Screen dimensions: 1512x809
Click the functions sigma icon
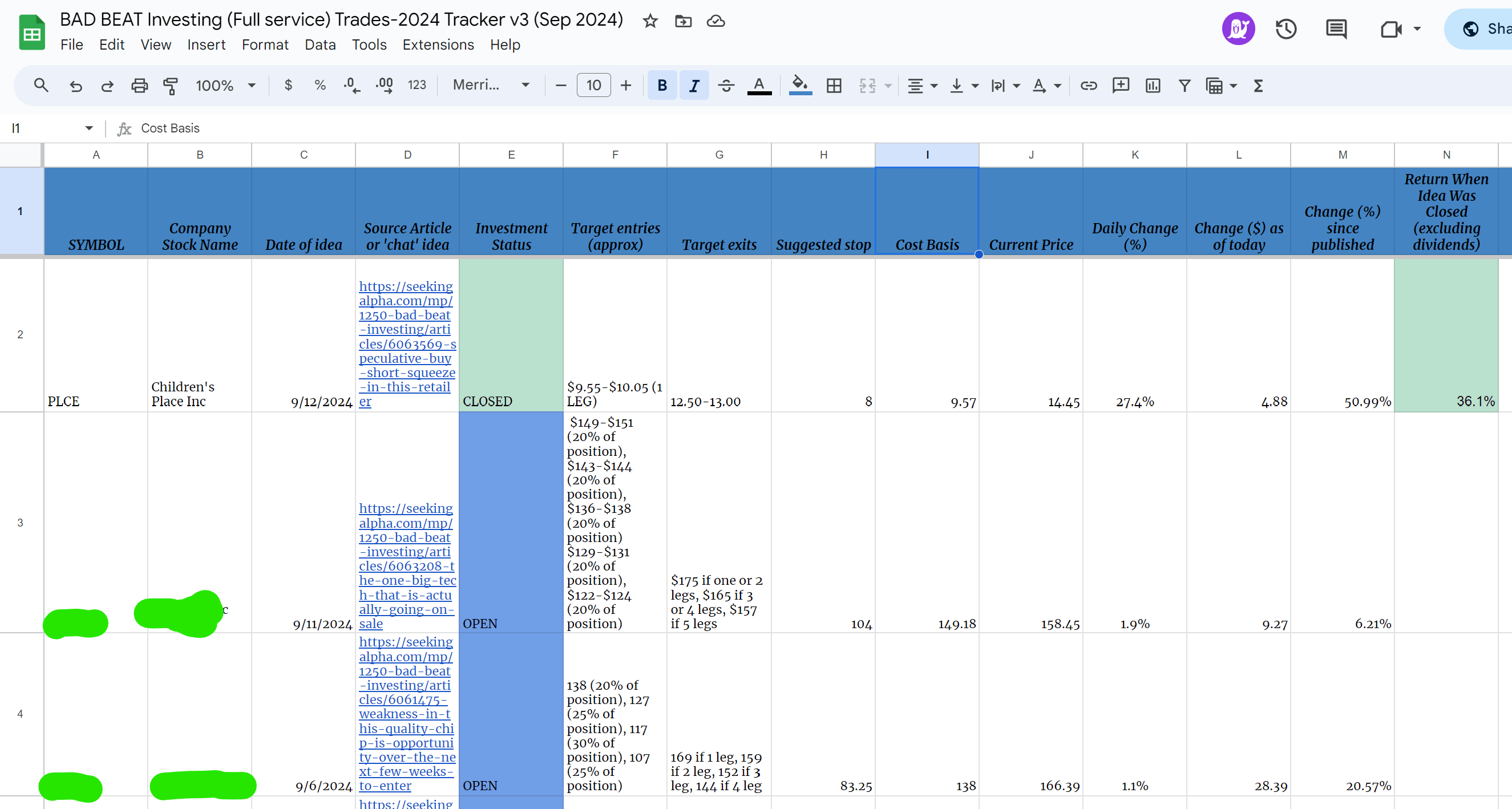[x=1258, y=86]
